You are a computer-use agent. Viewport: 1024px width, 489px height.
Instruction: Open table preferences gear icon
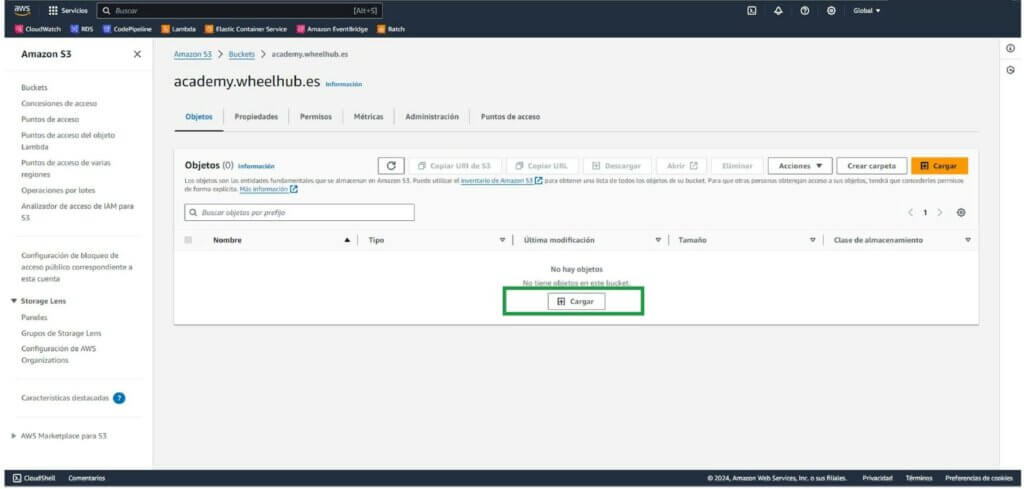tap(961, 213)
